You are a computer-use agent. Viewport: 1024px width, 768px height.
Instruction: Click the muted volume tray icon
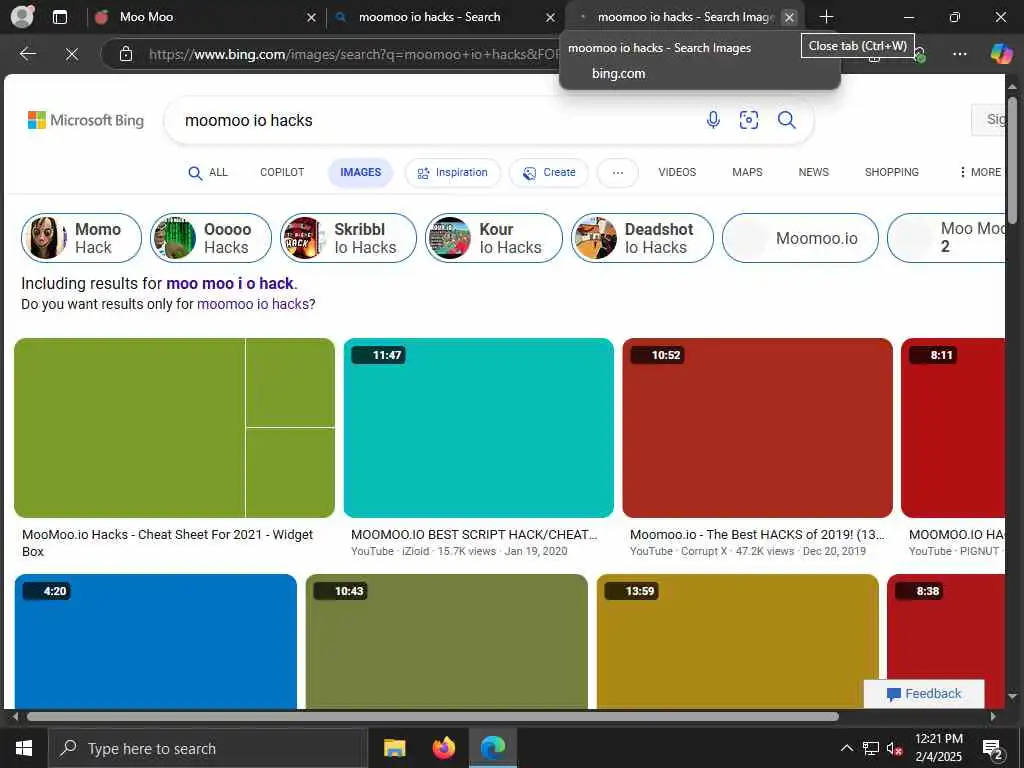pyautogui.click(x=895, y=748)
